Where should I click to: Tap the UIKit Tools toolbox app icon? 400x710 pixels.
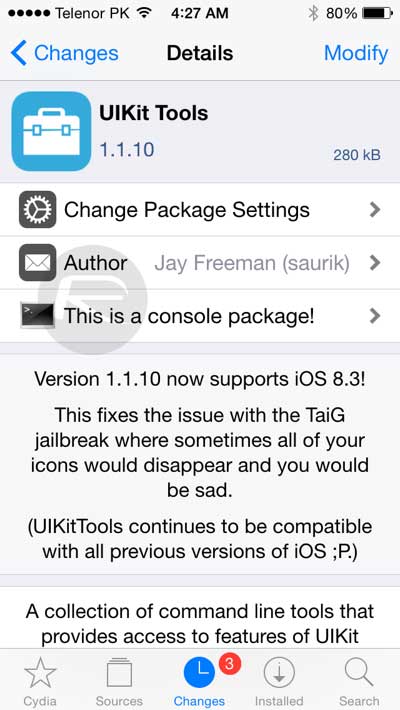51,131
